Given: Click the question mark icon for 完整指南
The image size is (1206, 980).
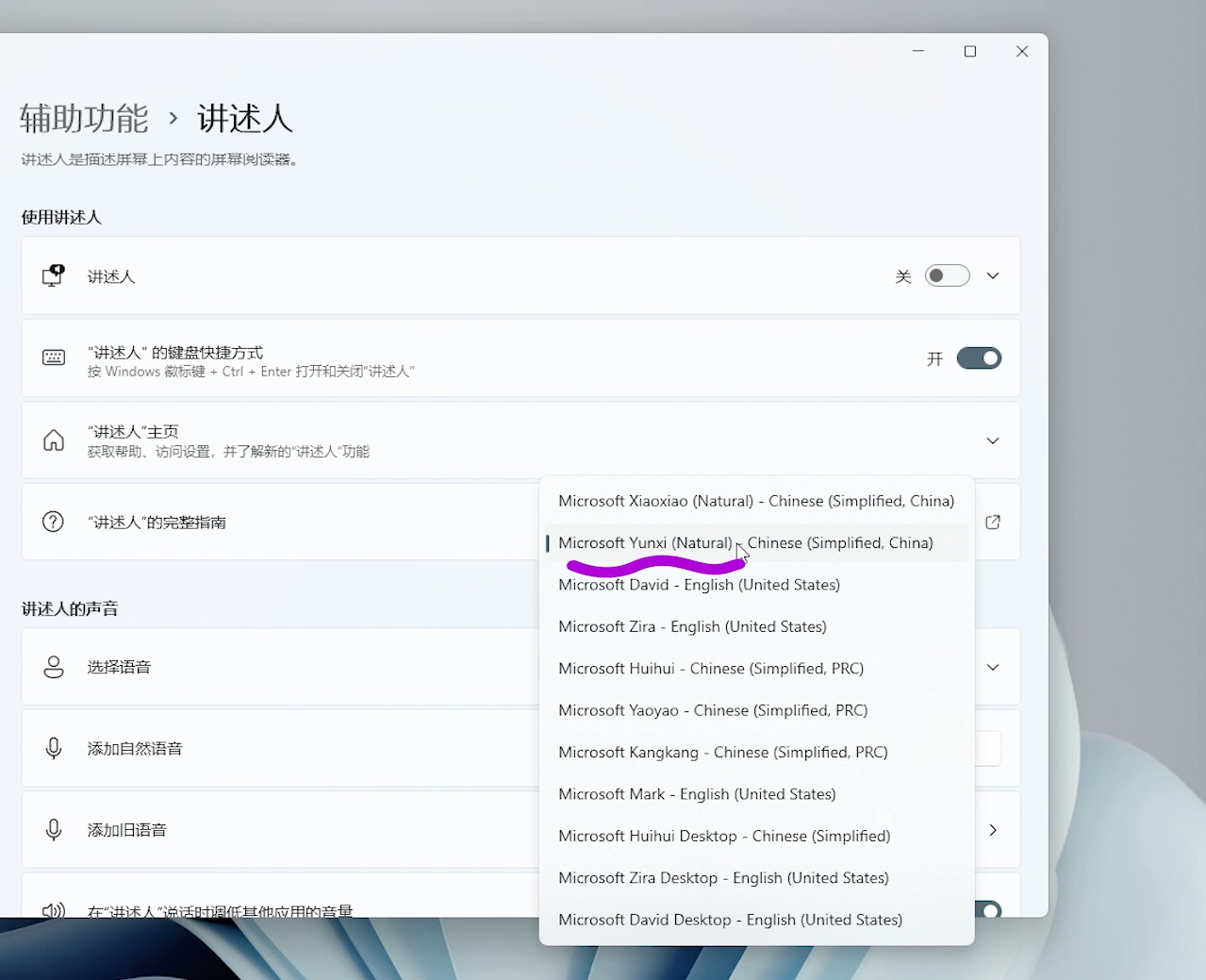Looking at the screenshot, I should 53,522.
